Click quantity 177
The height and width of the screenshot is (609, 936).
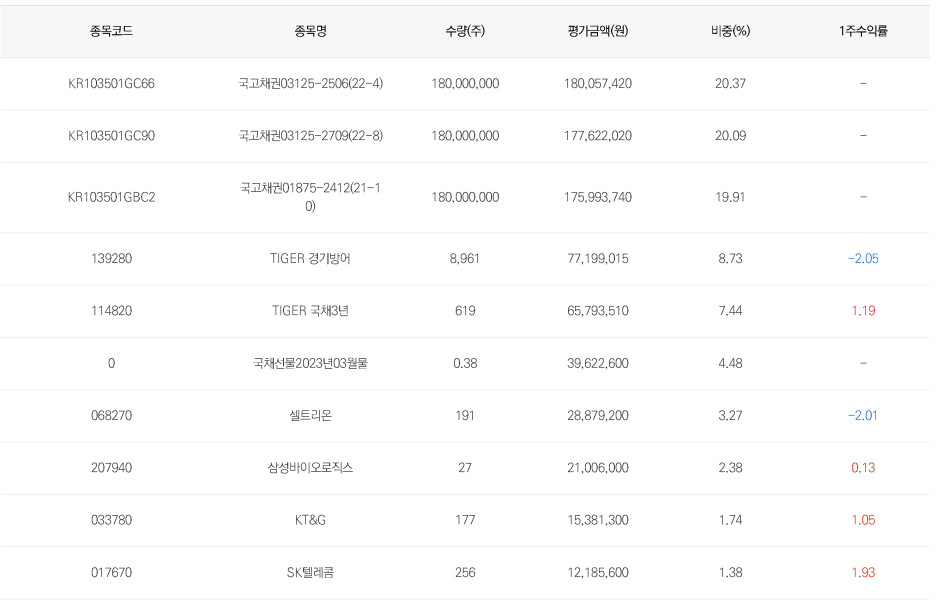tap(465, 520)
